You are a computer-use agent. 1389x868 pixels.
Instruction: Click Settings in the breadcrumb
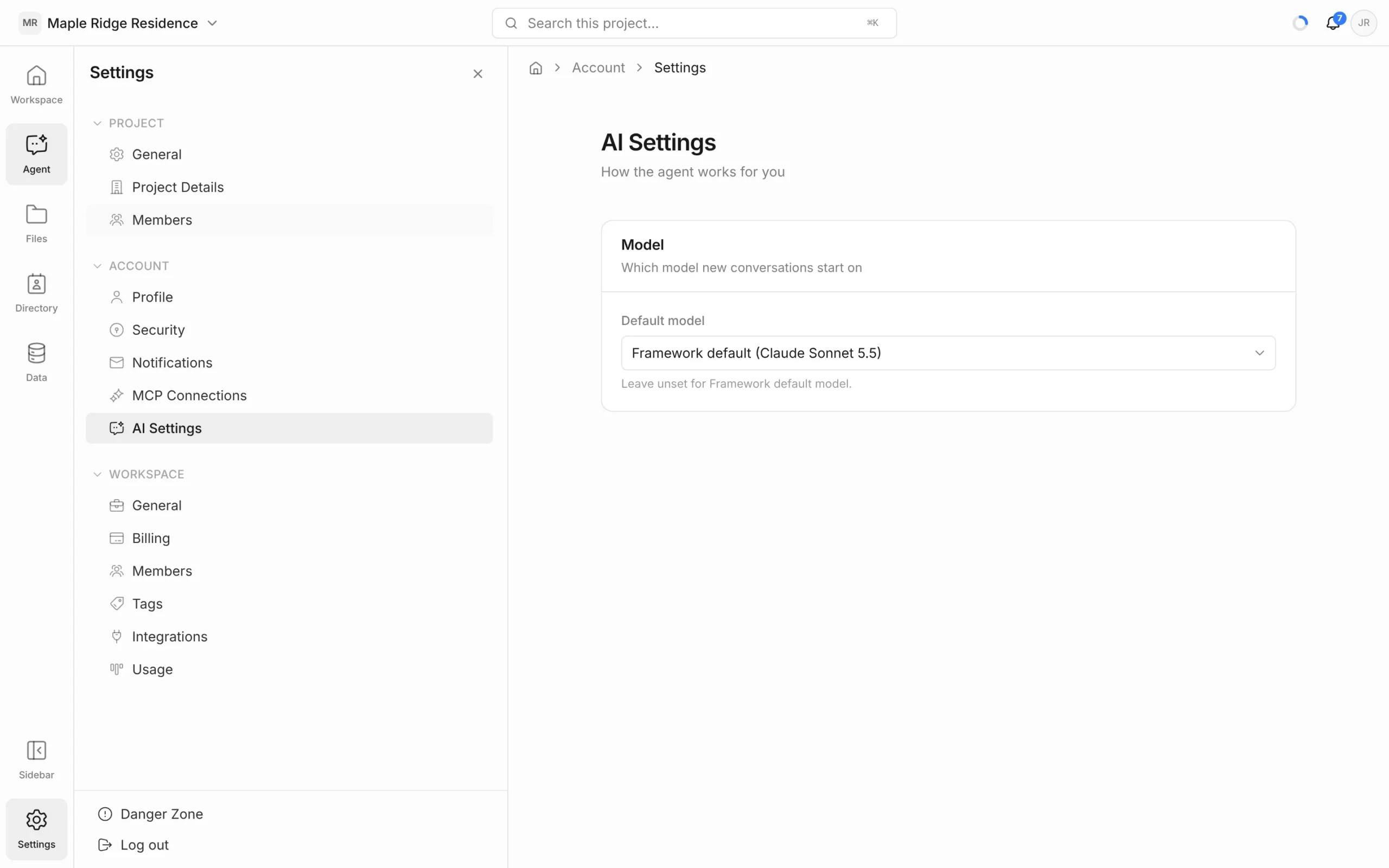[679, 68]
